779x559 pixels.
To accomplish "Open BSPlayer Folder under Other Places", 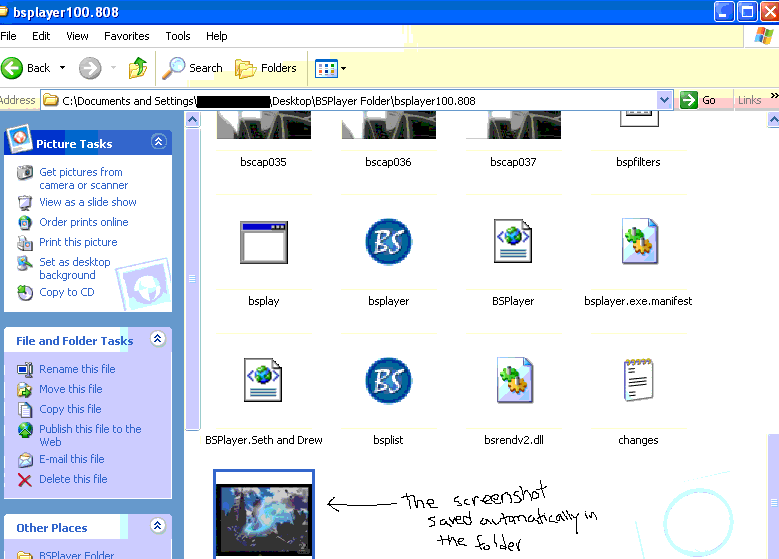I will [x=77, y=555].
